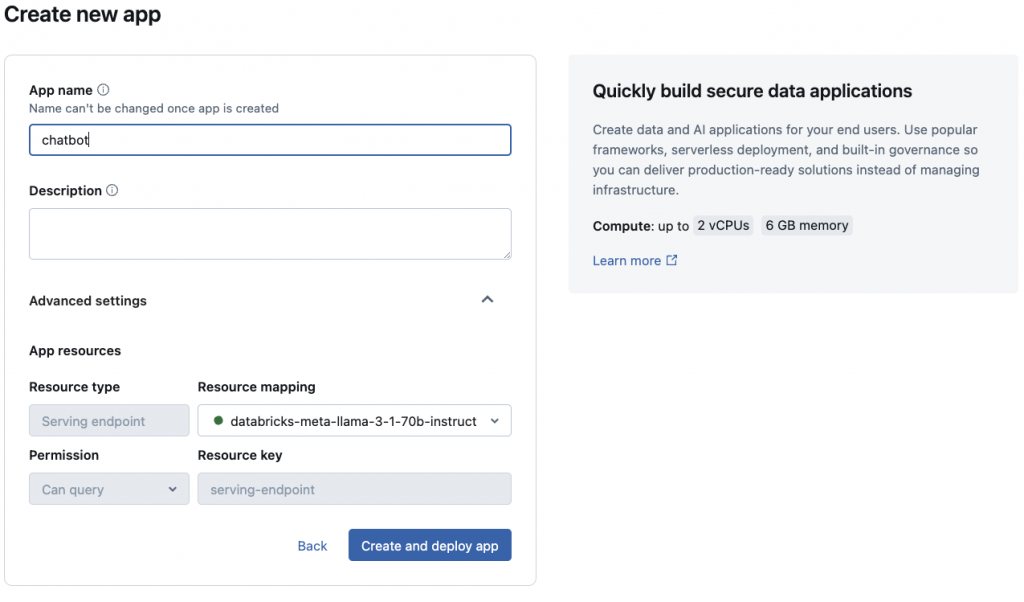Click the 6 GB memory badge
This screenshot has width=1024, height=602.
tap(807, 226)
